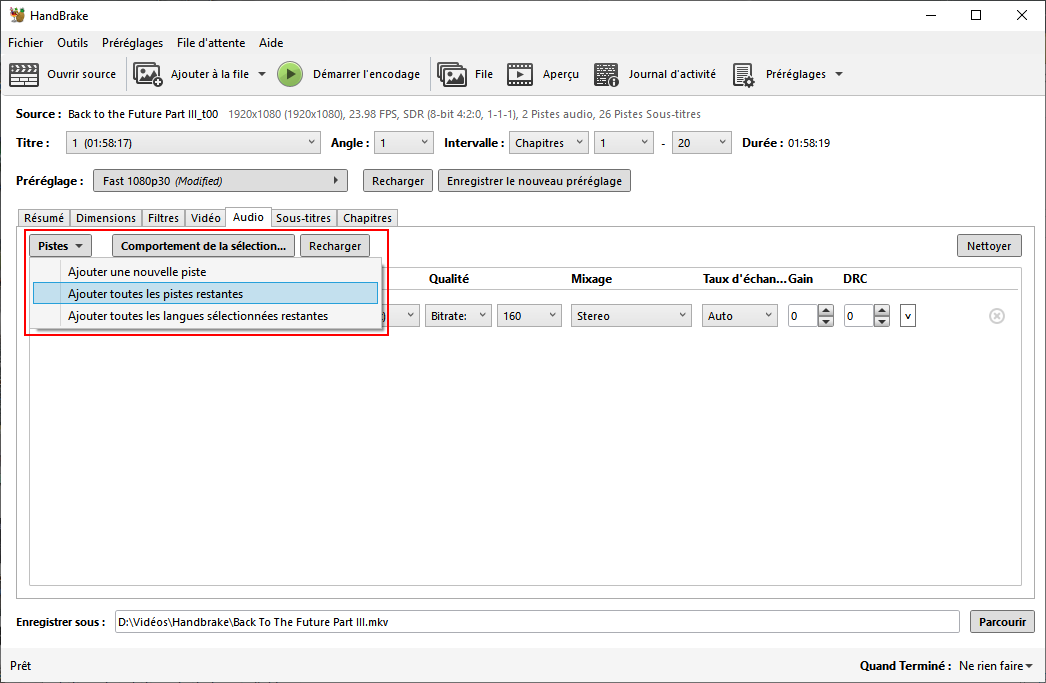Open the Journal d'activité icon
The image size is (1046, 683).
pyautogui.click(x=606, y=74)
